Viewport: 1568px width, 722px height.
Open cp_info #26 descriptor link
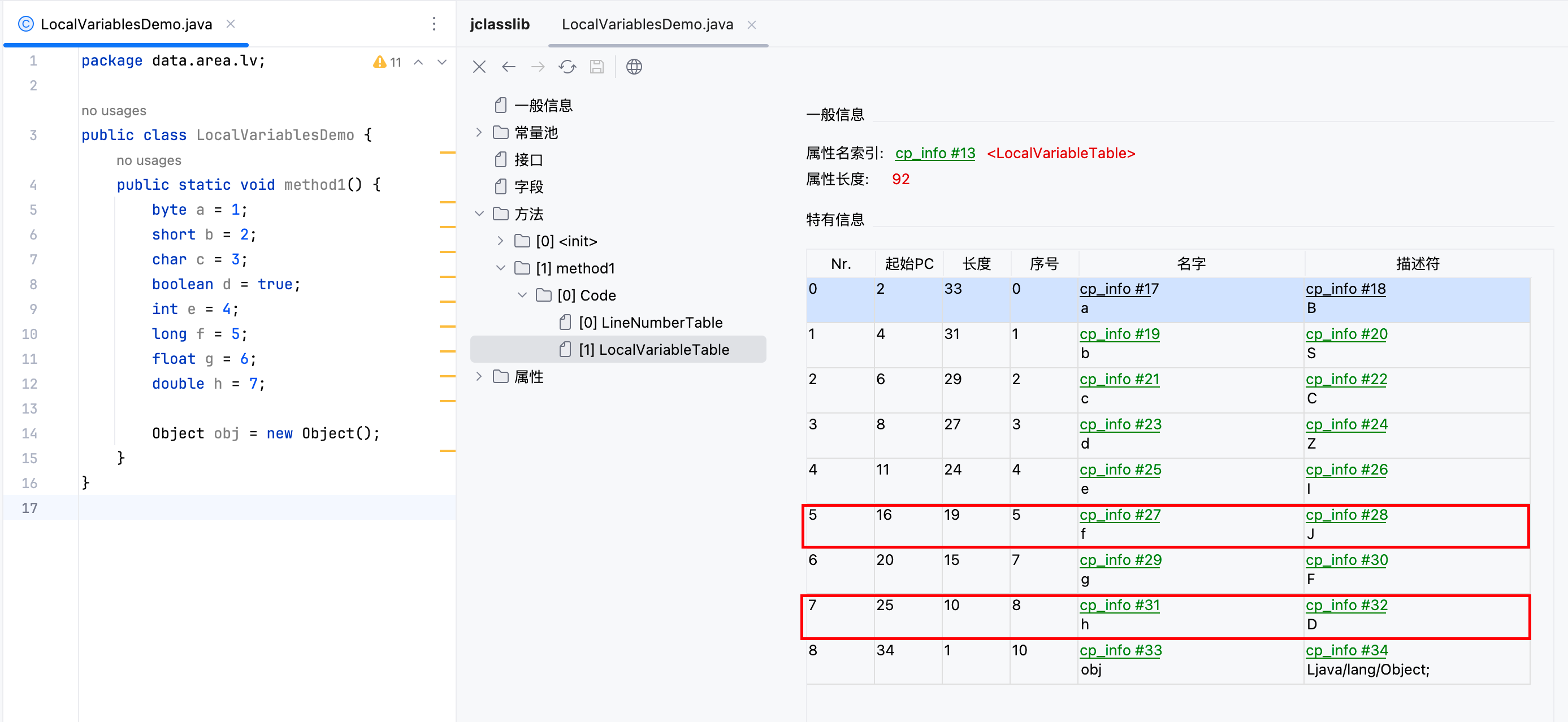(x=1346, y=469)
